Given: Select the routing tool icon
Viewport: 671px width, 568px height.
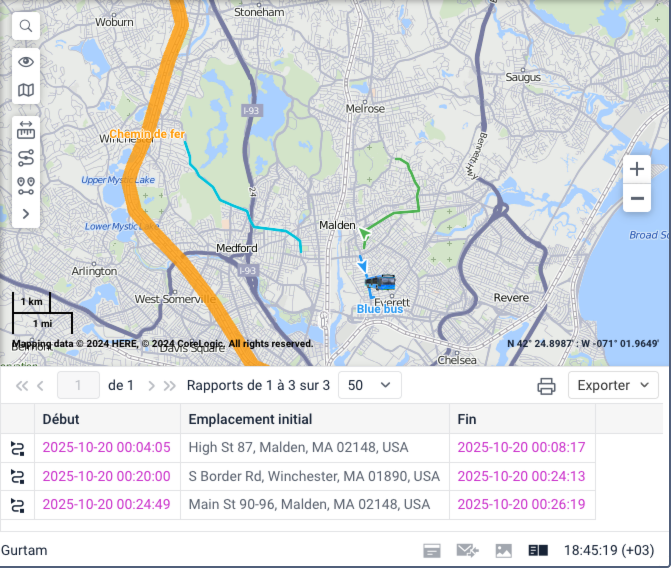Looking at the screenshot, I should point(26,158).
